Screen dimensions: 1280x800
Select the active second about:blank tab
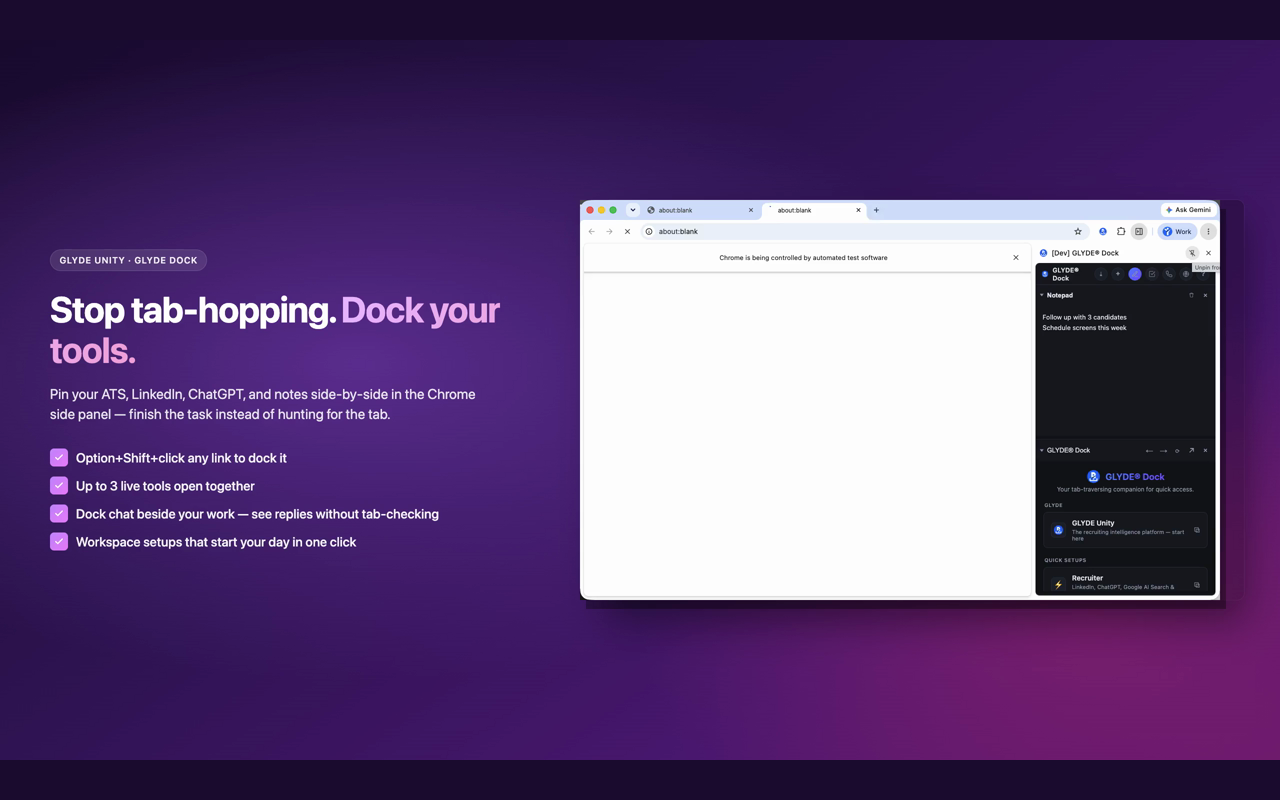click(x=814, y=210)
